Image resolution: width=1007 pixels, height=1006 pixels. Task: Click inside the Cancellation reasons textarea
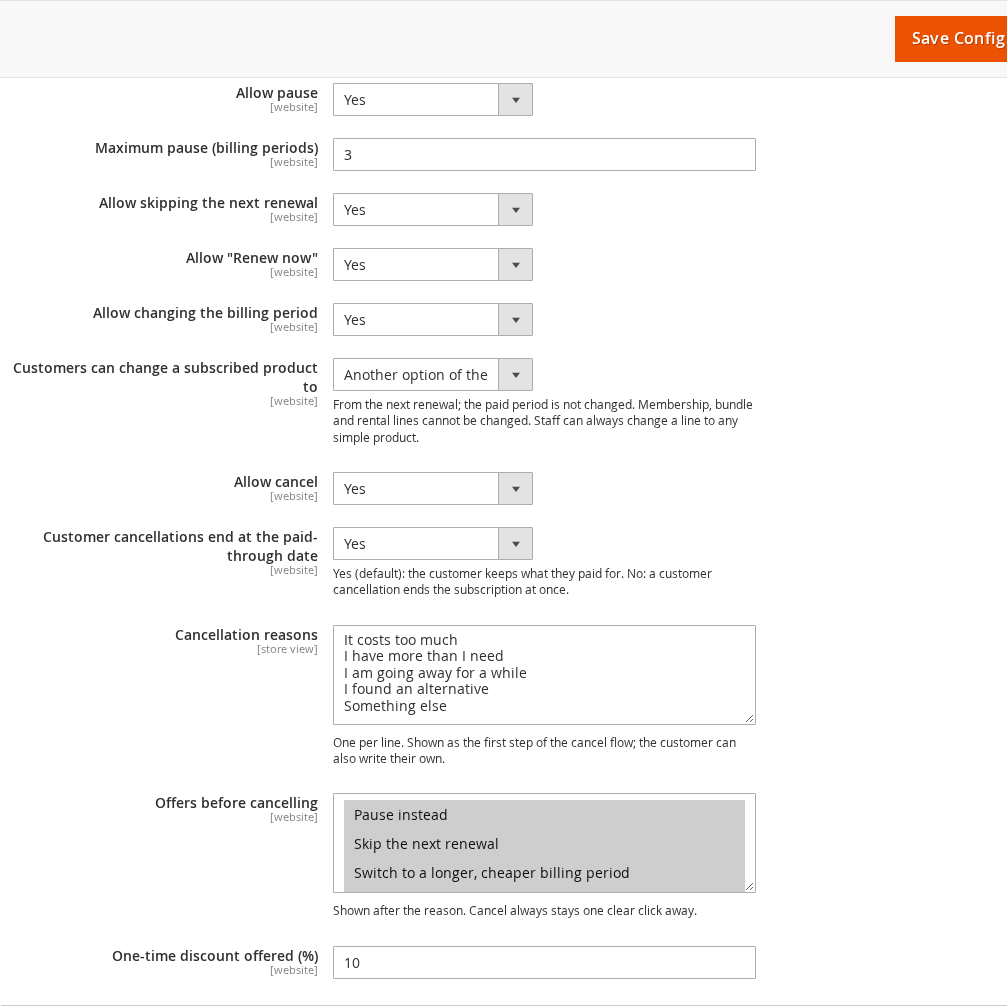(x=544, y=675)
